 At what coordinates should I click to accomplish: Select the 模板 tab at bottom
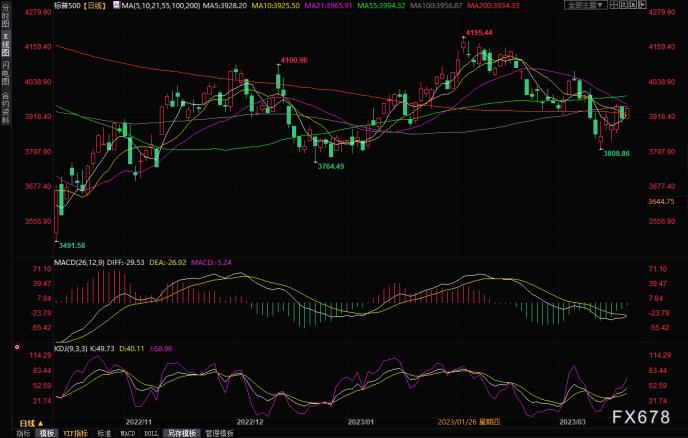tap(47, 433)
